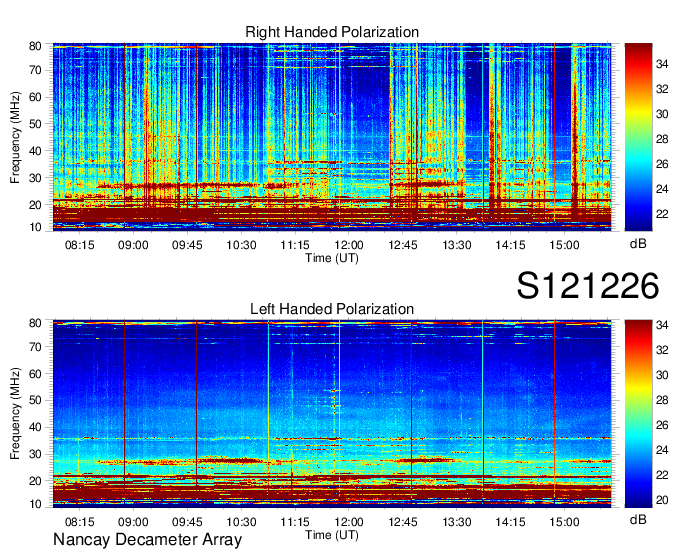The width and height of the screenshot is (680, 552).
Task: Click the Left Handed plot's dB color bar
Action: click(x=638, y=414)
